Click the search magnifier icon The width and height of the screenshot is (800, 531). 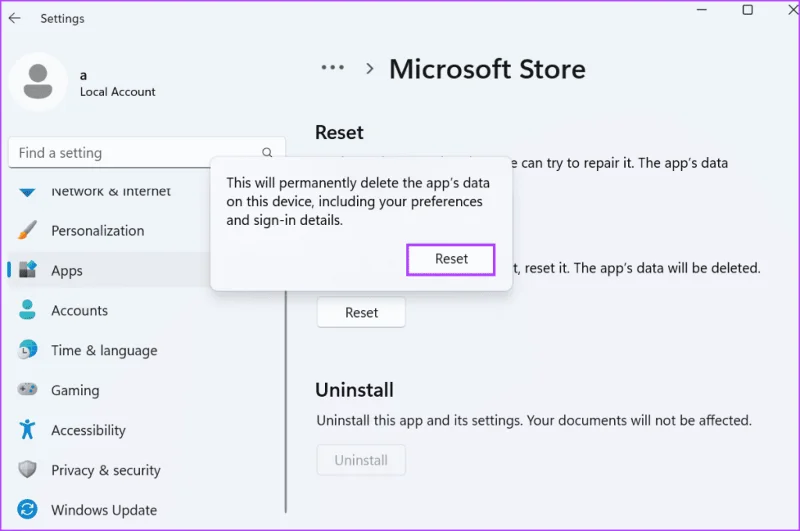tap(267, 152)
